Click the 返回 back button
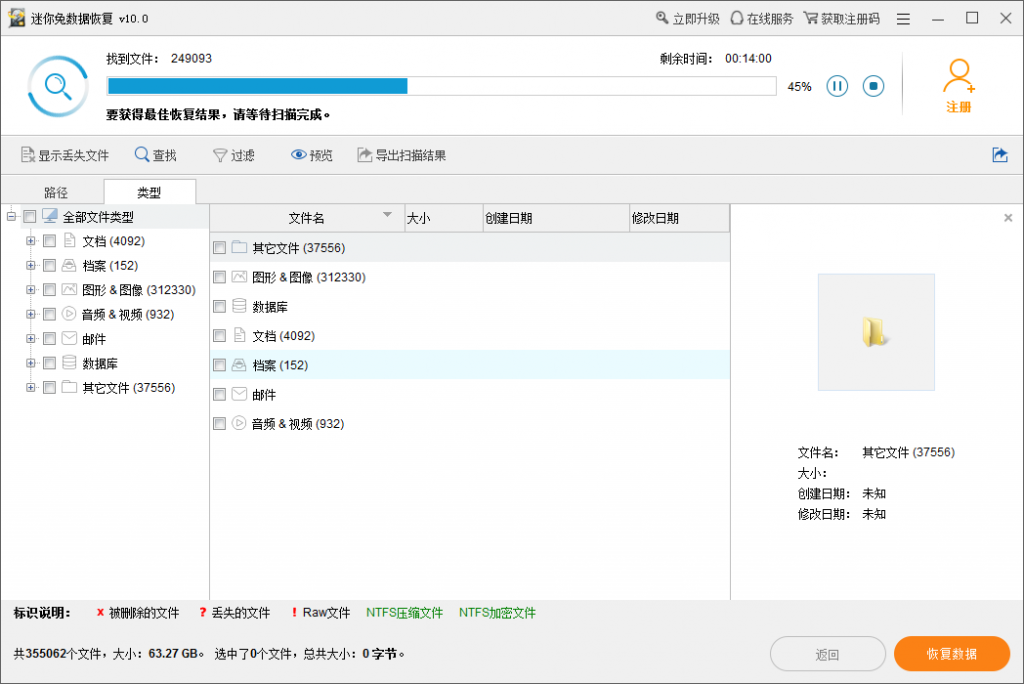 pos(827,654)
